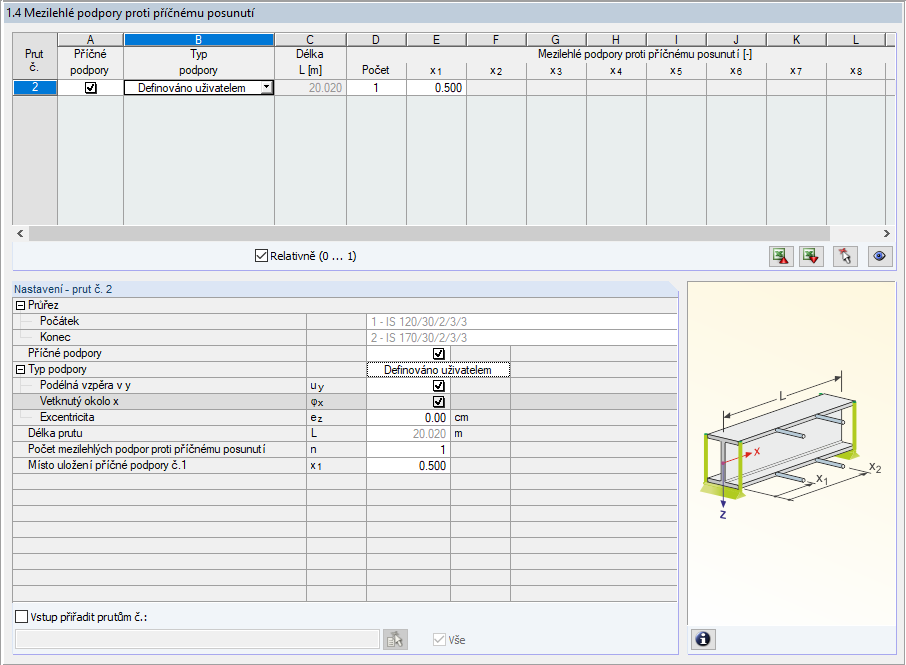Toggle the Příčné podpory checkbox in row 2
This screenshot has width=906, height=665.
click(x=91, y=88)
